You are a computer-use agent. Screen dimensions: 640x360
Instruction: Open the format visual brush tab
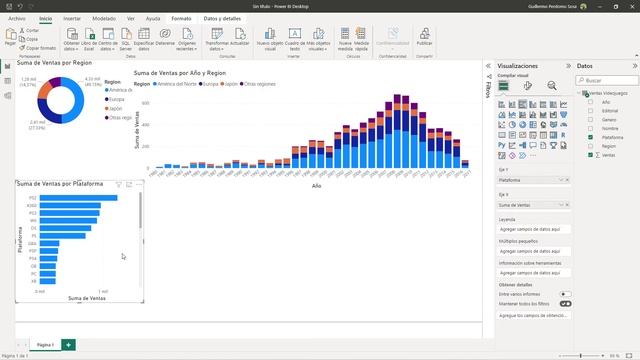pos(528,86)
